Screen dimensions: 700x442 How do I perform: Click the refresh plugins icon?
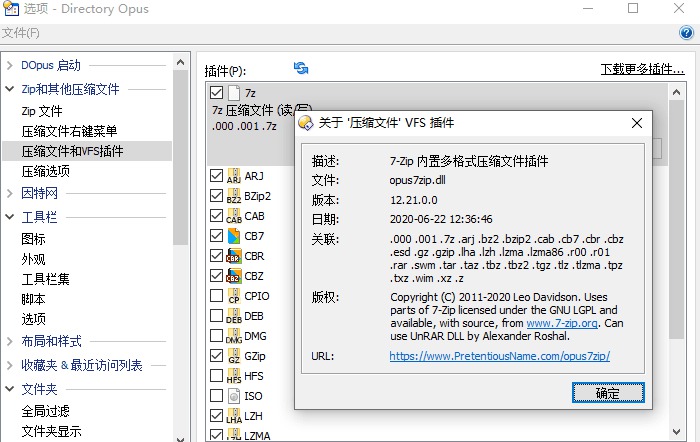301,68
